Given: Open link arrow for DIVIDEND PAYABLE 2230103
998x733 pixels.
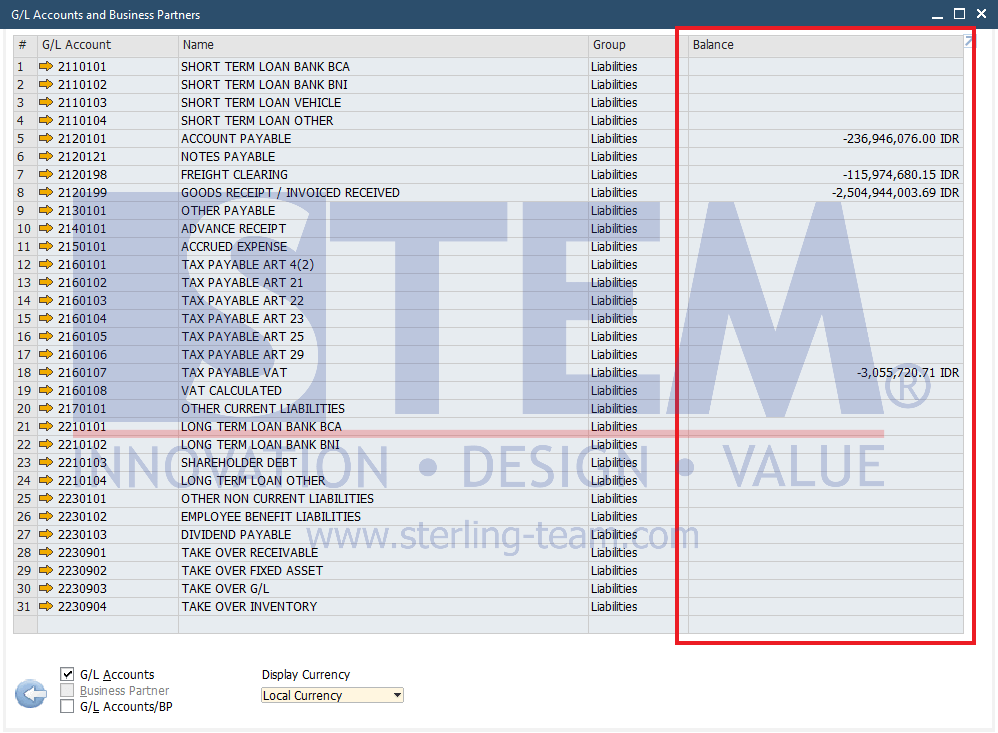Looking at the screenshot, I should point(46,534).
